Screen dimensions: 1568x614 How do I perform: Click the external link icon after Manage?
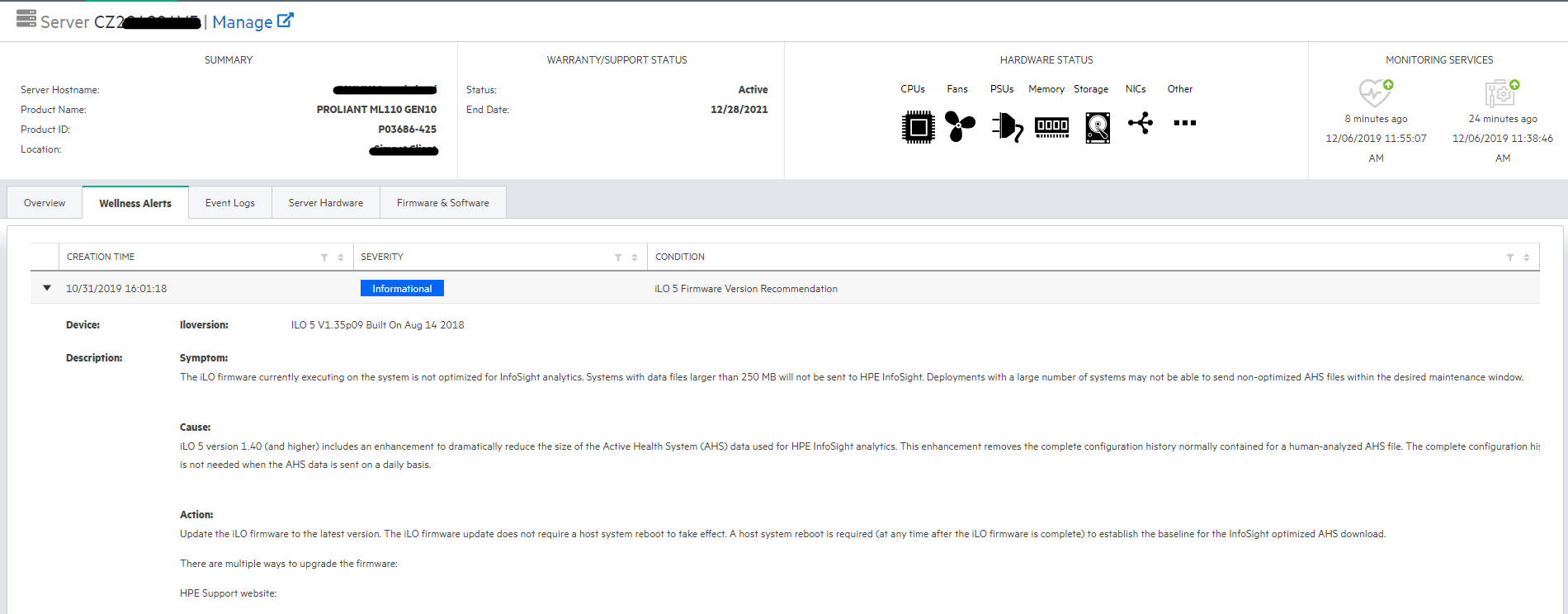(x=285, y=21)
